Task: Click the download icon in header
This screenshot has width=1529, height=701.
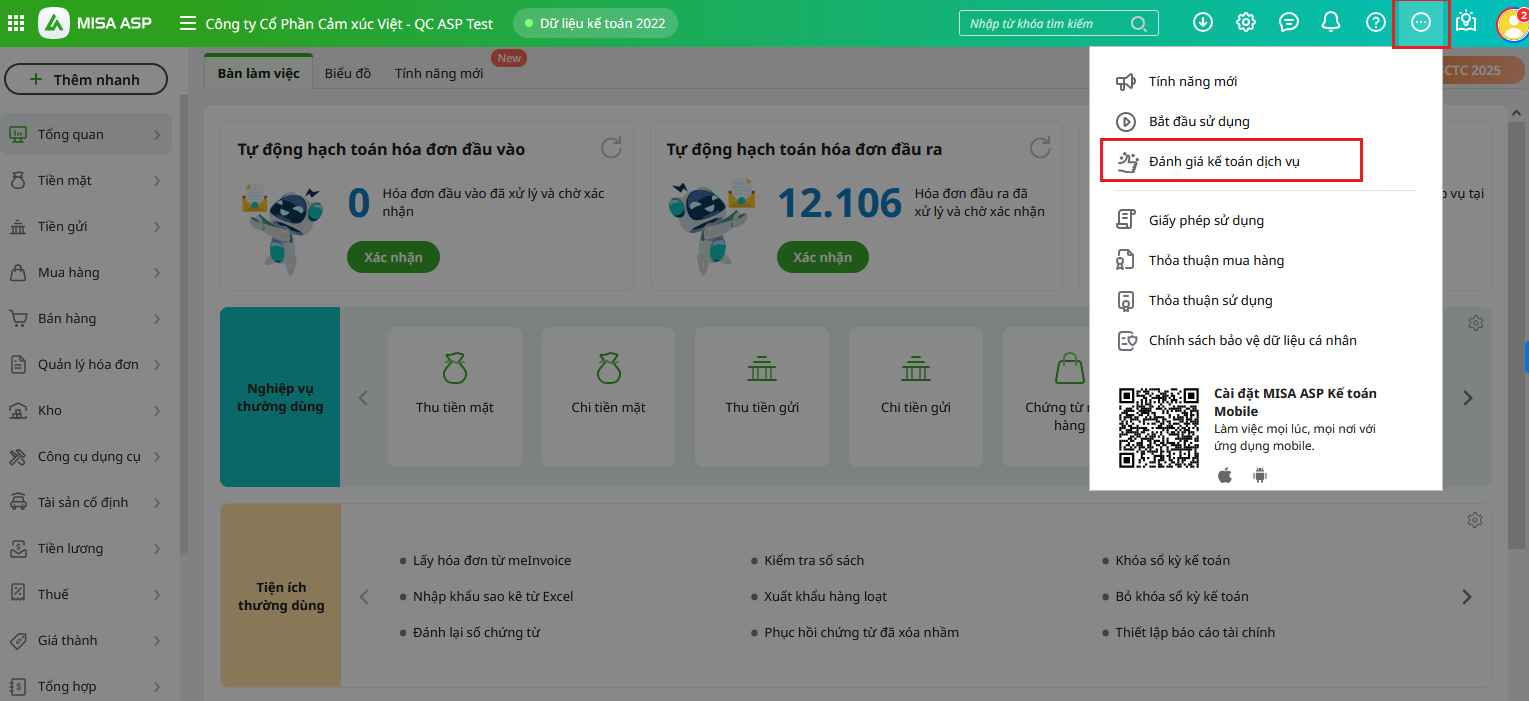Action: [1203, 22]
